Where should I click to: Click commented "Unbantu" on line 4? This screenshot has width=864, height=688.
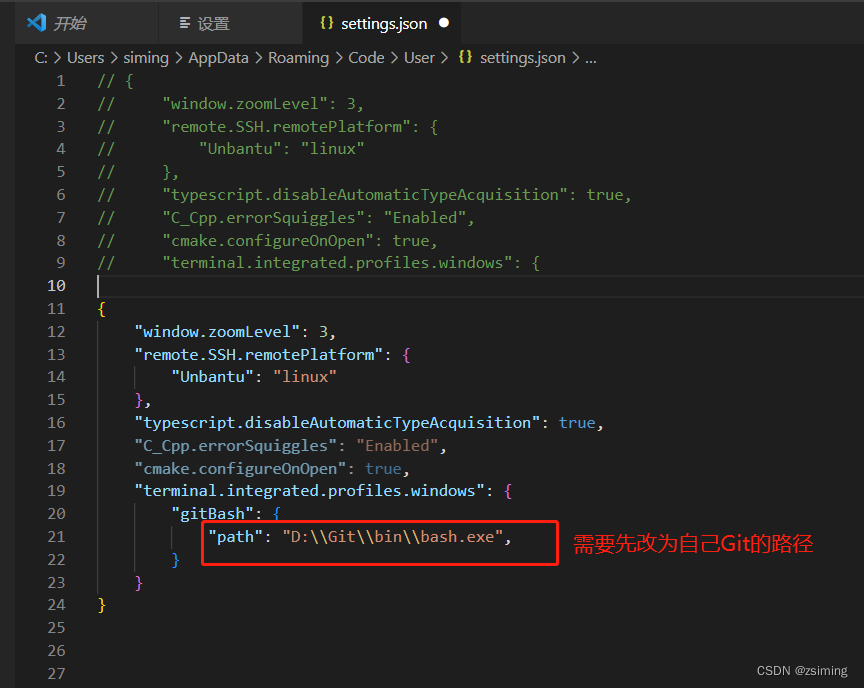240,149
